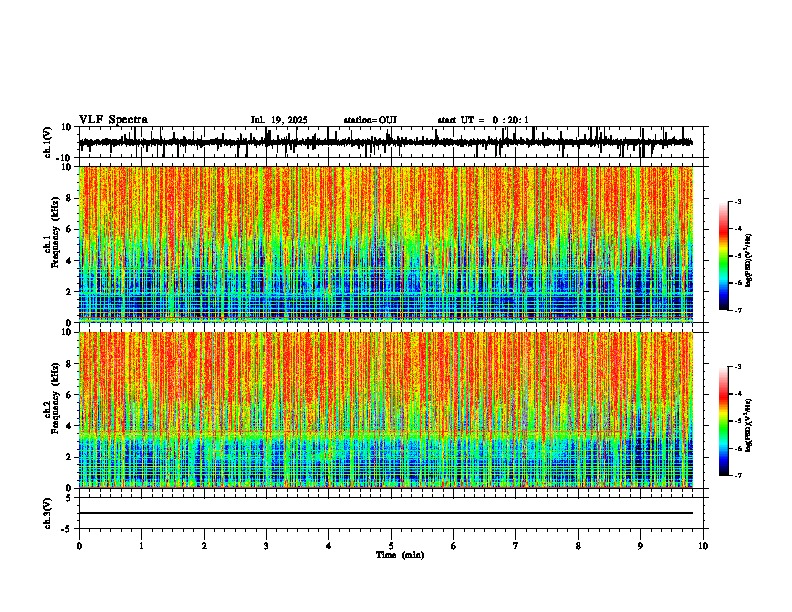This screenshot has height=612, width=792.
Task: Click the "-3" label on lower color scale
Action: [x=737, y=367]
